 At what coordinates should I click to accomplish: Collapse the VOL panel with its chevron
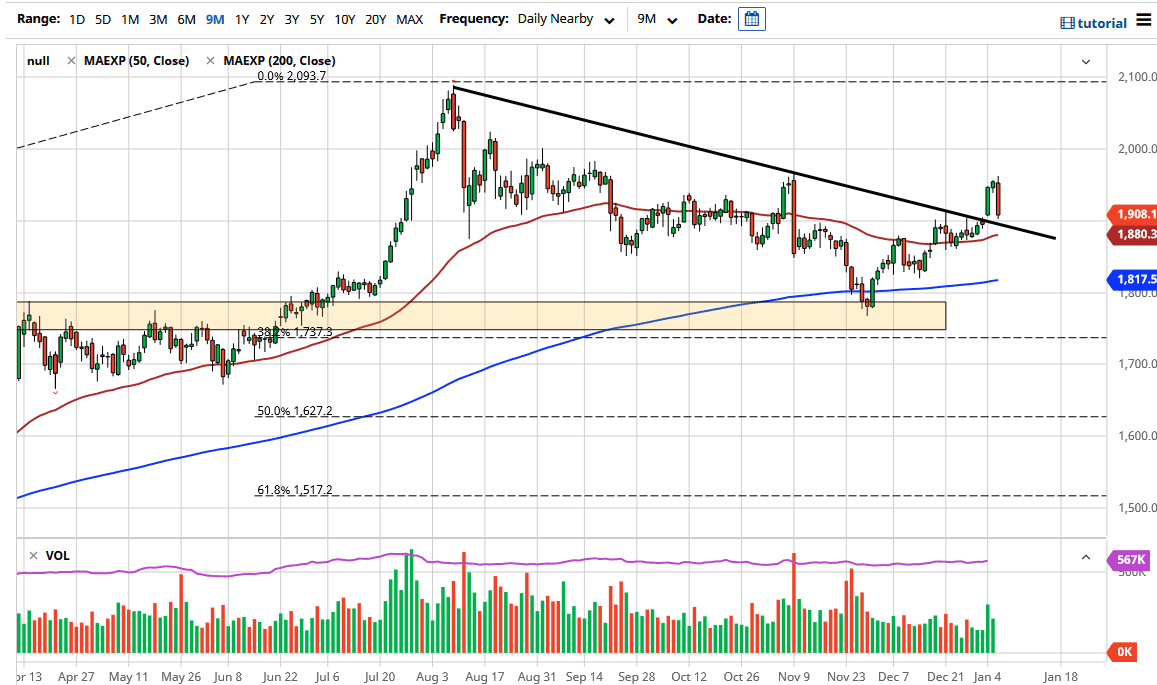pyautogui.click(x=1086, y=555)
